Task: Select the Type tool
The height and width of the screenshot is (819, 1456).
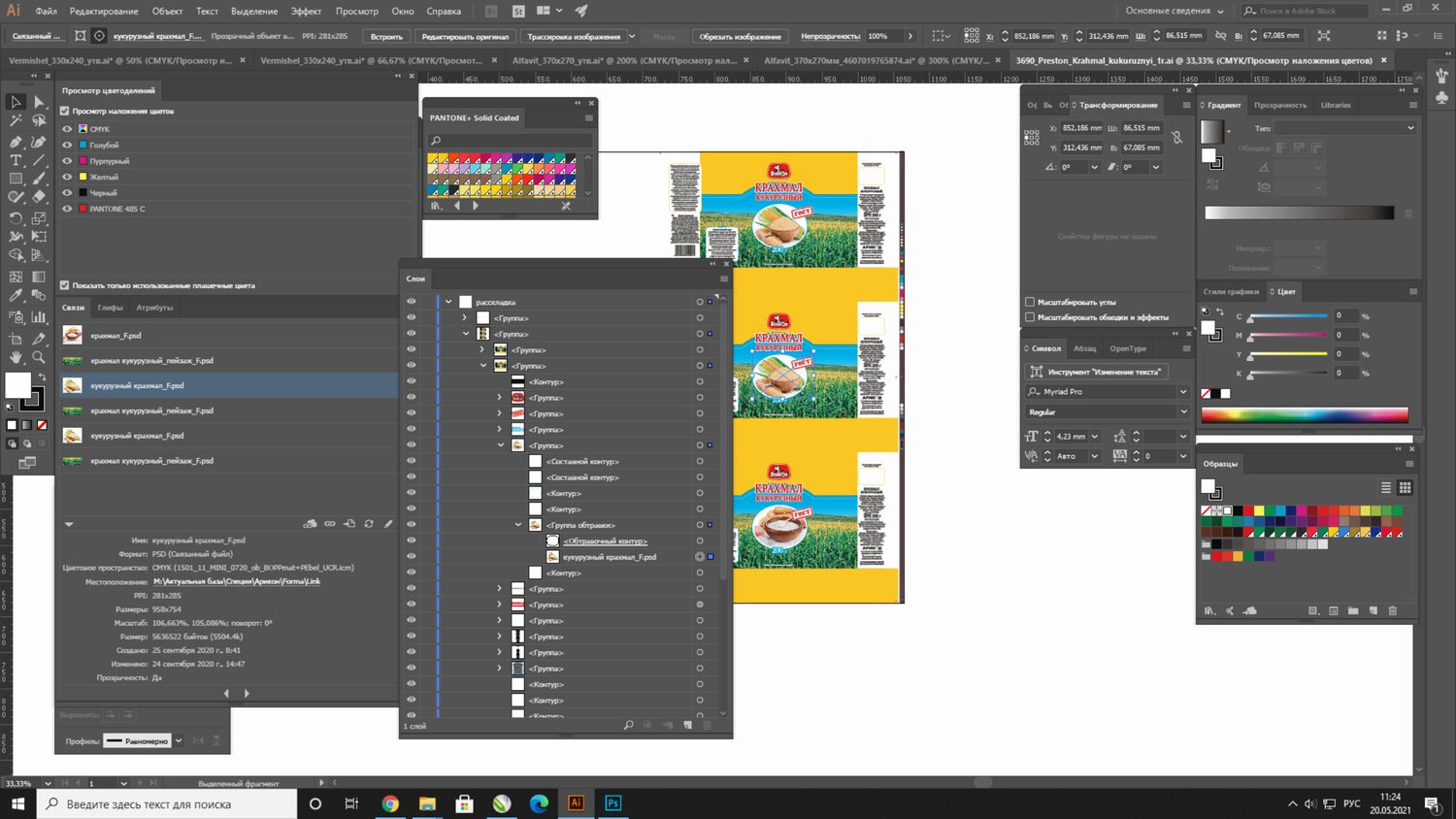Action: (x=16, y=160)
